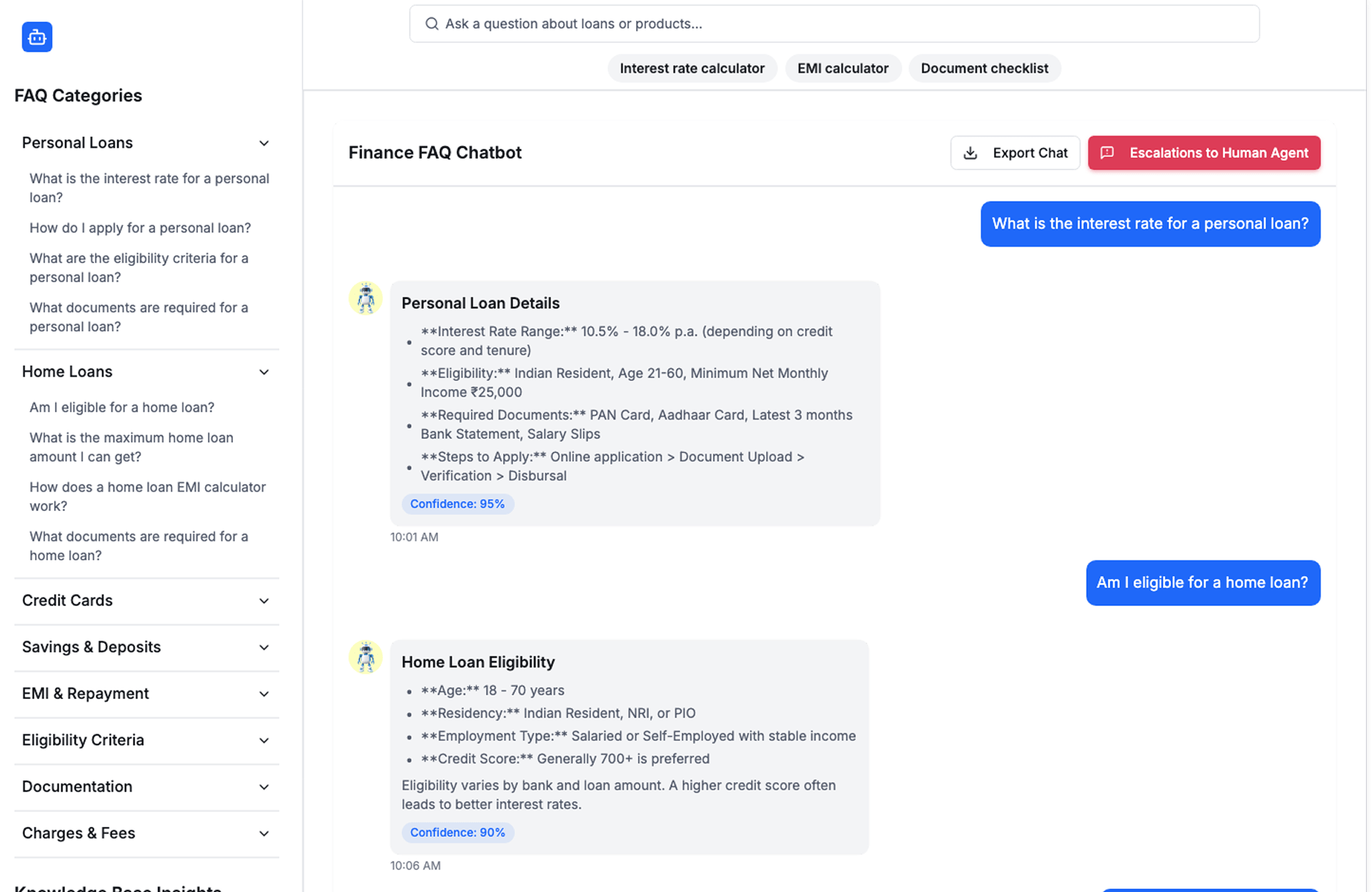Viewport: 1372px width, 892px height.
Task: Click robot avatar beside Personal Loan Details
Action: pyautogui.click(x=365, y=299)
